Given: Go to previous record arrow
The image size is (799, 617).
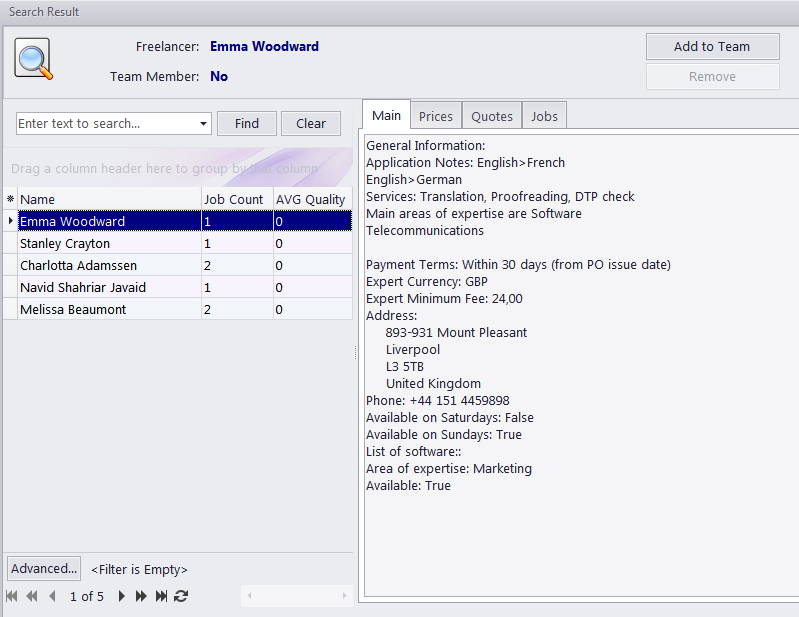Looking at the screenshot, I should click(x=52, y=596).
